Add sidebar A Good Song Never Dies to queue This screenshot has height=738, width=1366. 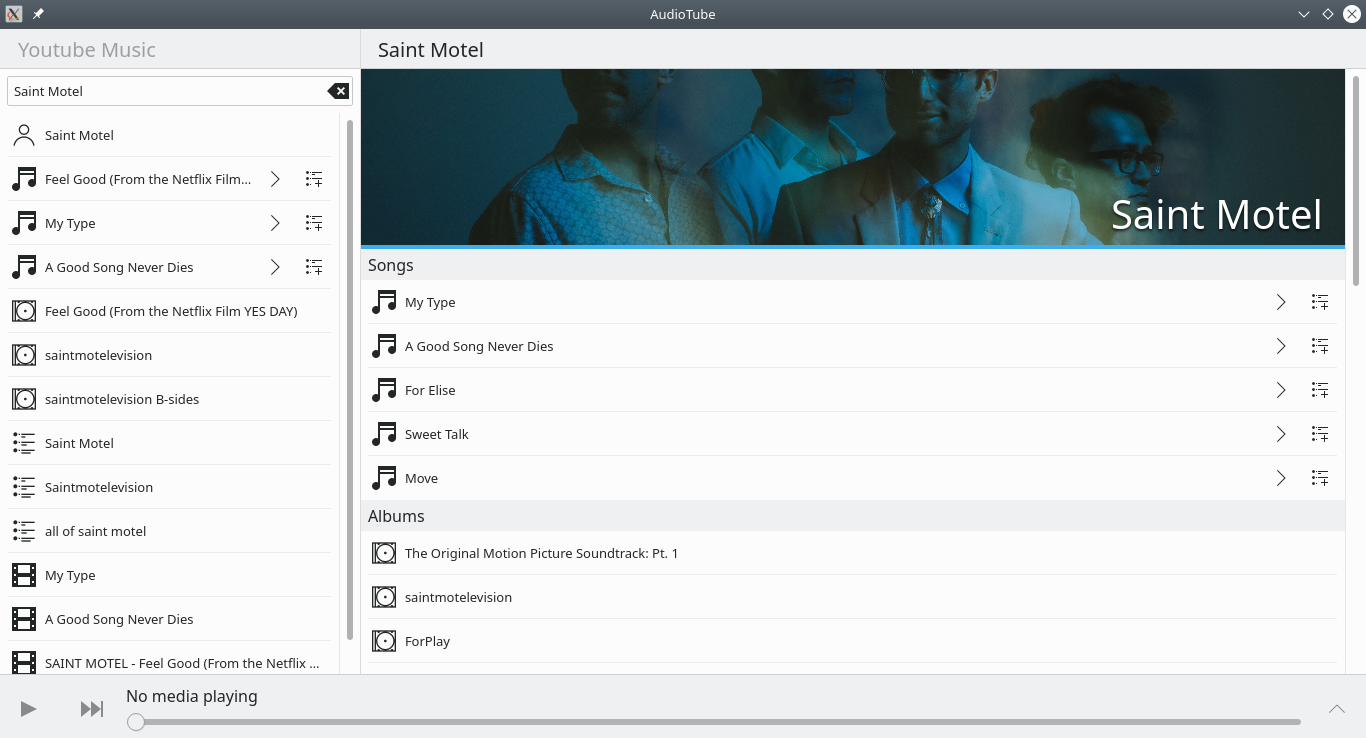(x=314, y=267)
